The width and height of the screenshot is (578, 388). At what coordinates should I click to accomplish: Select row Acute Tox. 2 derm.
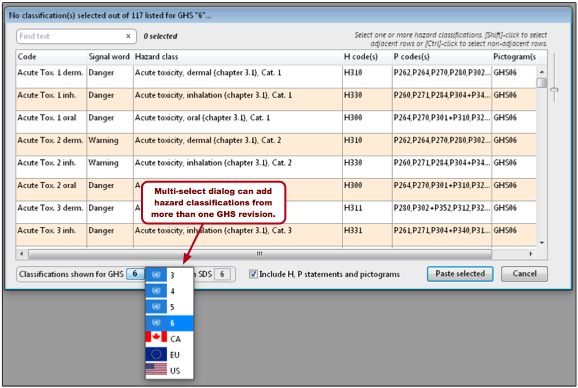pos(276,144)
